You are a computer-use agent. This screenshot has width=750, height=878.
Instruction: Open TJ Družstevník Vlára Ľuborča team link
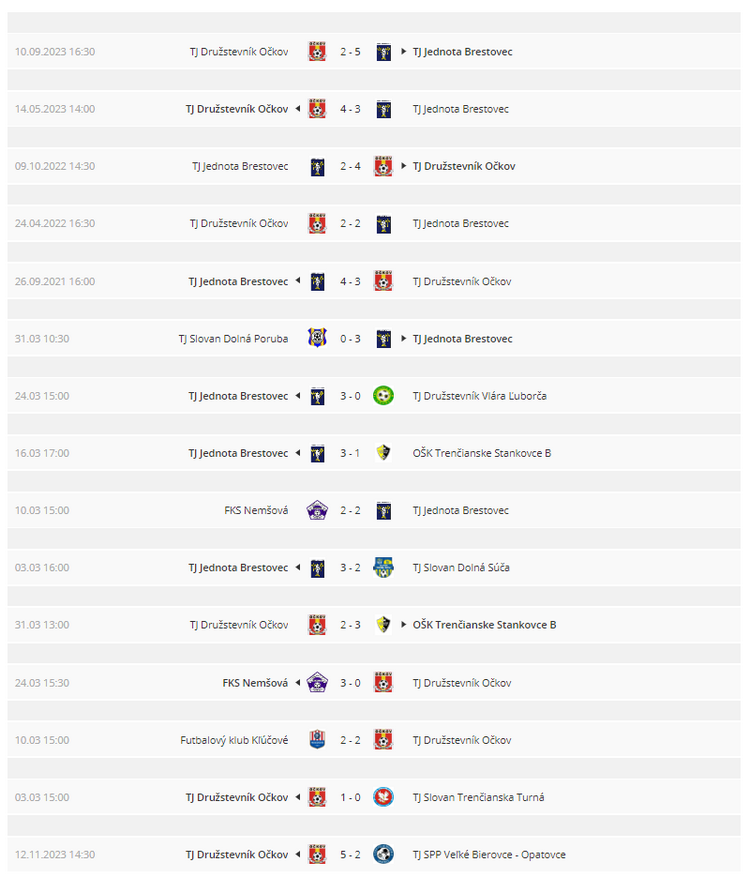pyautogui.click(x=479, y=396)
